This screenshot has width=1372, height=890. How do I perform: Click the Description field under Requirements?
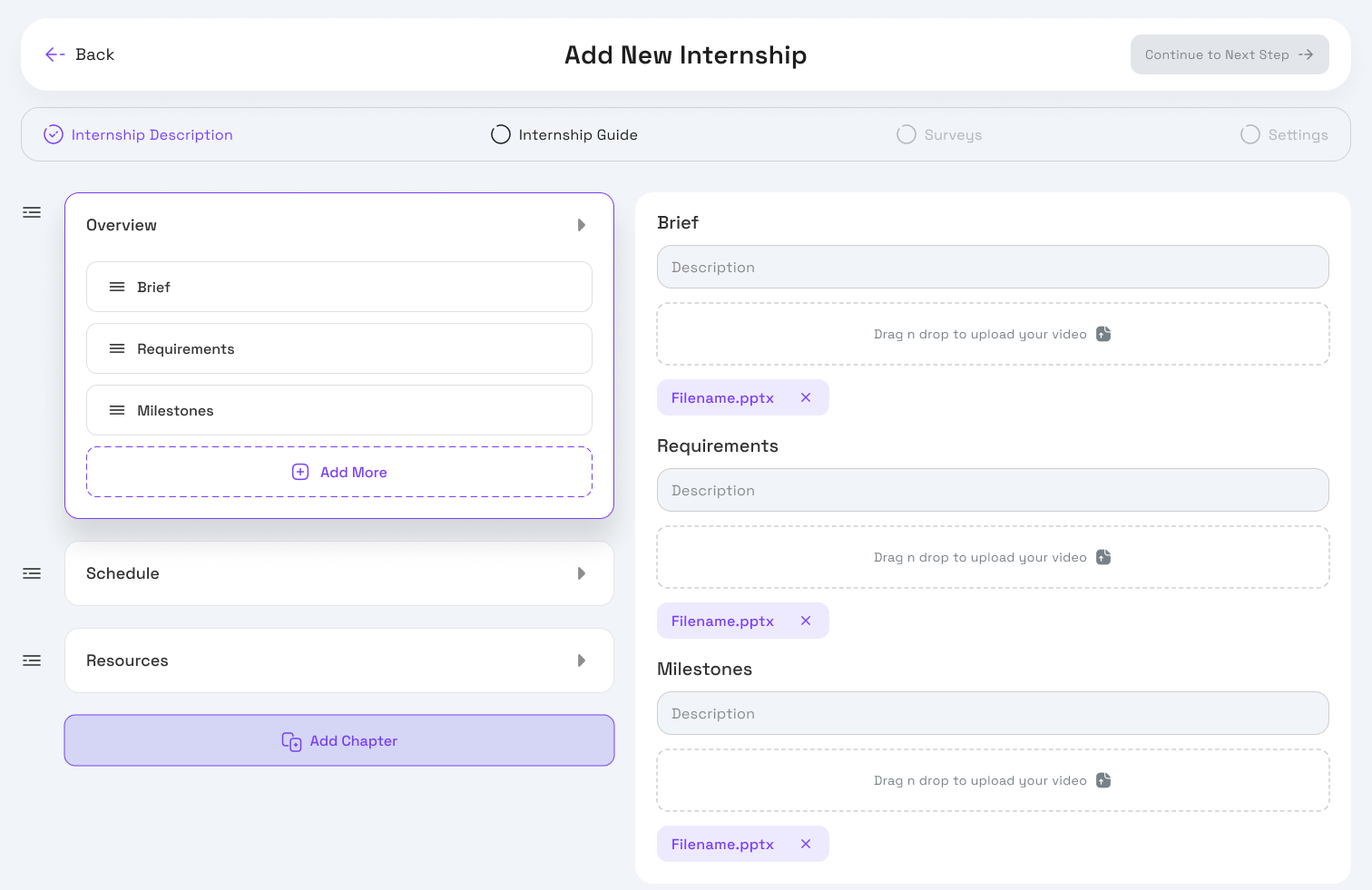tap(993, 490)
